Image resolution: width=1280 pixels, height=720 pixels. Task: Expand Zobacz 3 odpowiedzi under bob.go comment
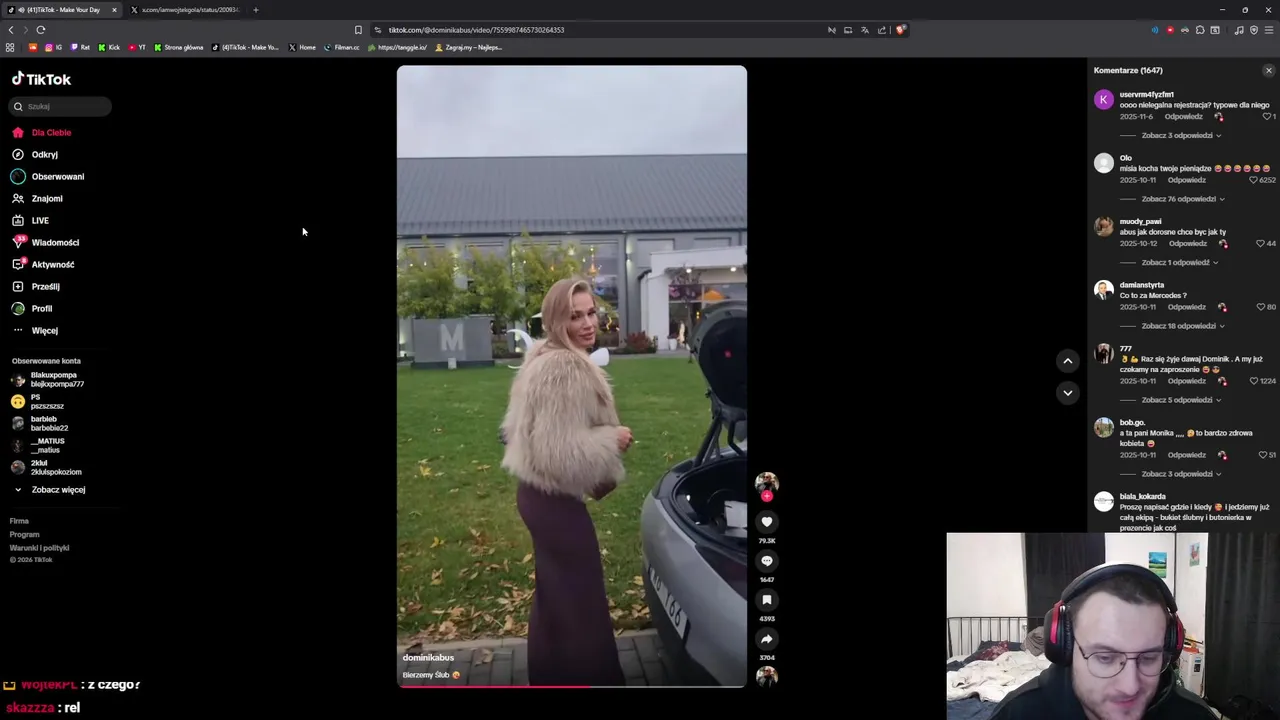(x=1181, y=474)
